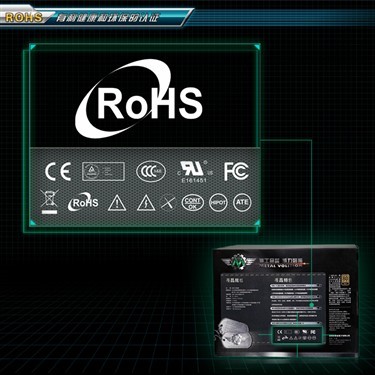Viewport: 375px width, 375px height.
Task: Click the ROHS banner label at top
Action: pos(24,17)
